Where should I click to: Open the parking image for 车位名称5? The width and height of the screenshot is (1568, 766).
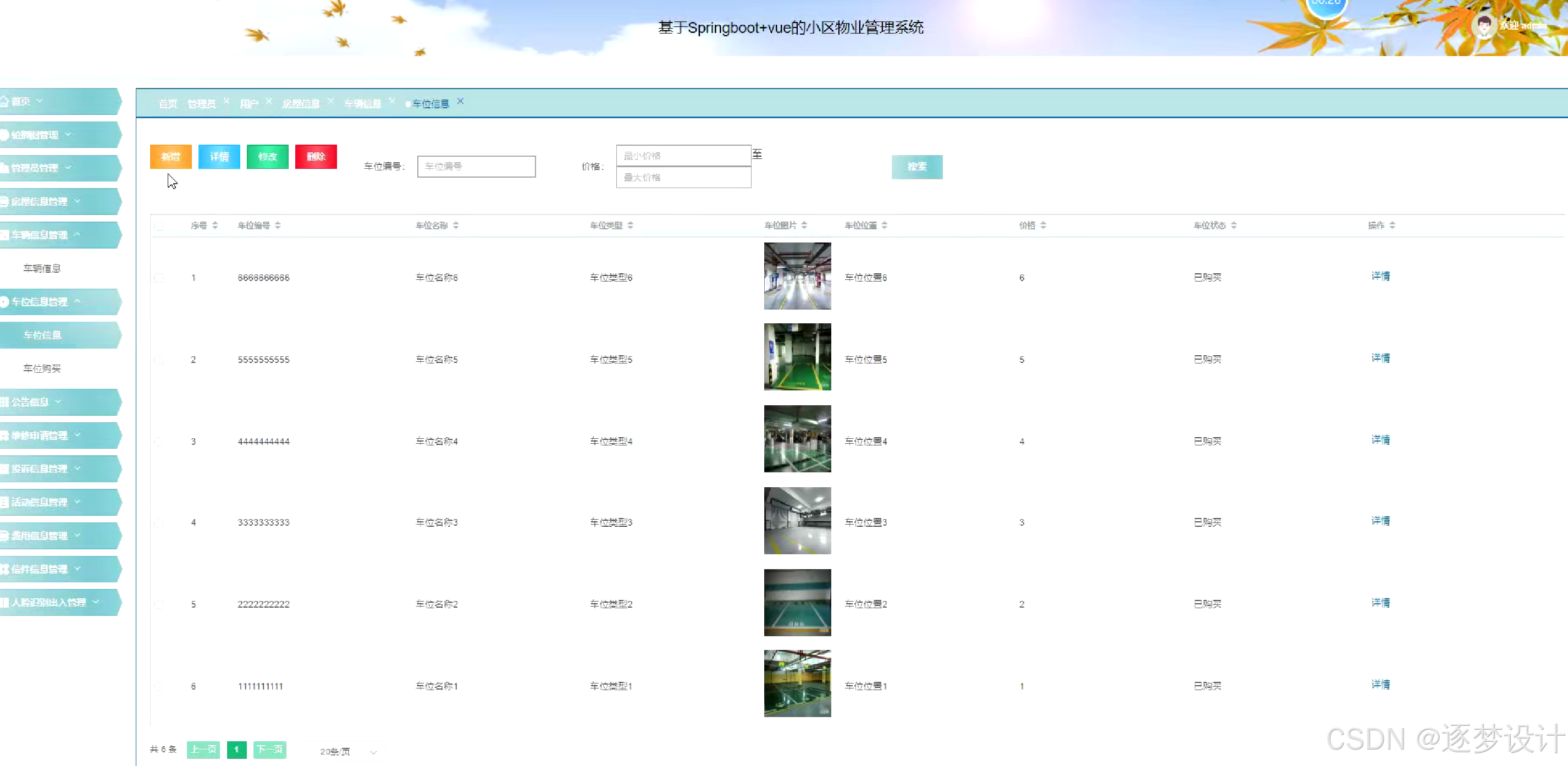[797, 357]
